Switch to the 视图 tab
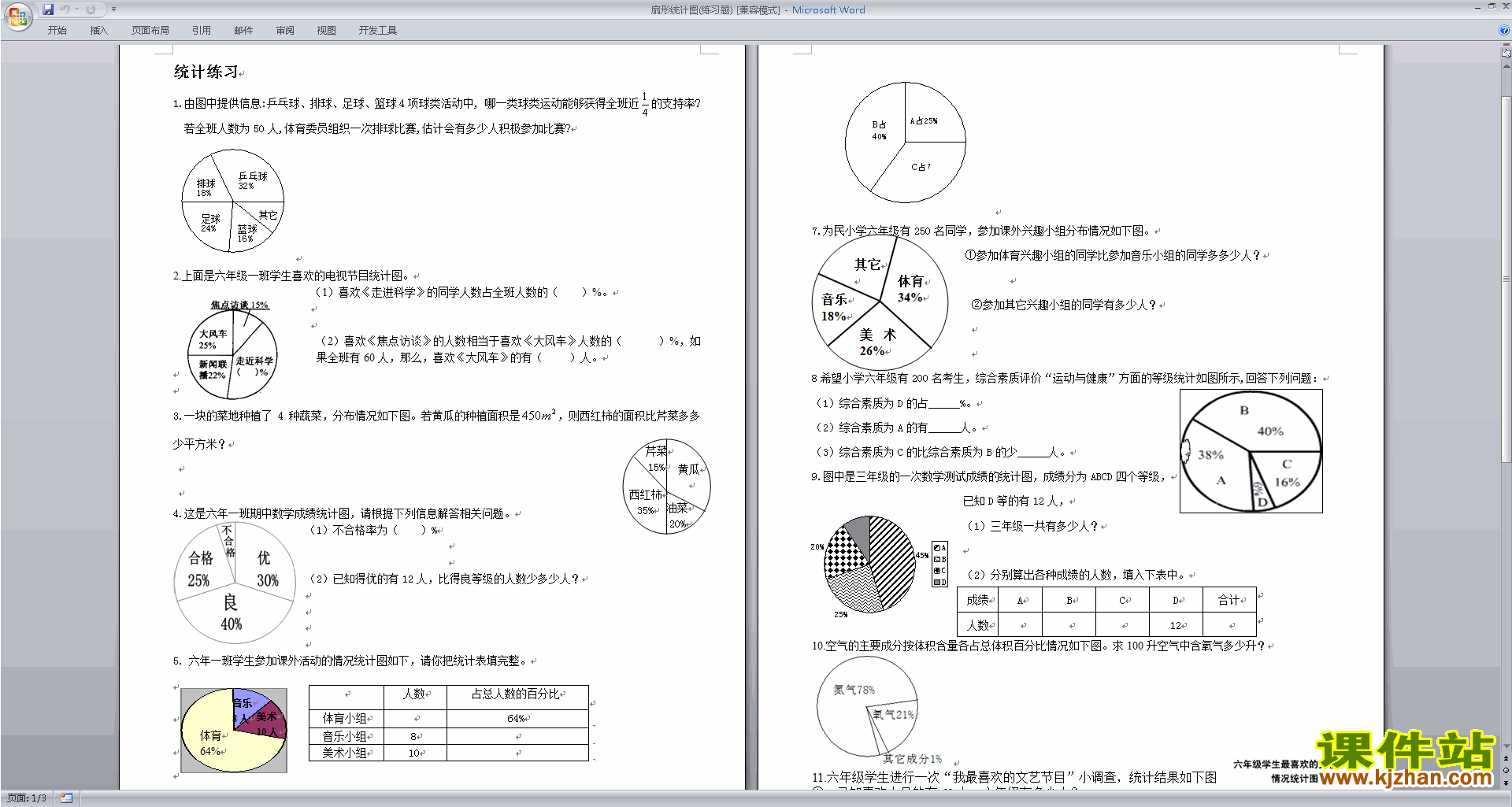Screen dimensions: 1512x807 click(x=327, y=30)
